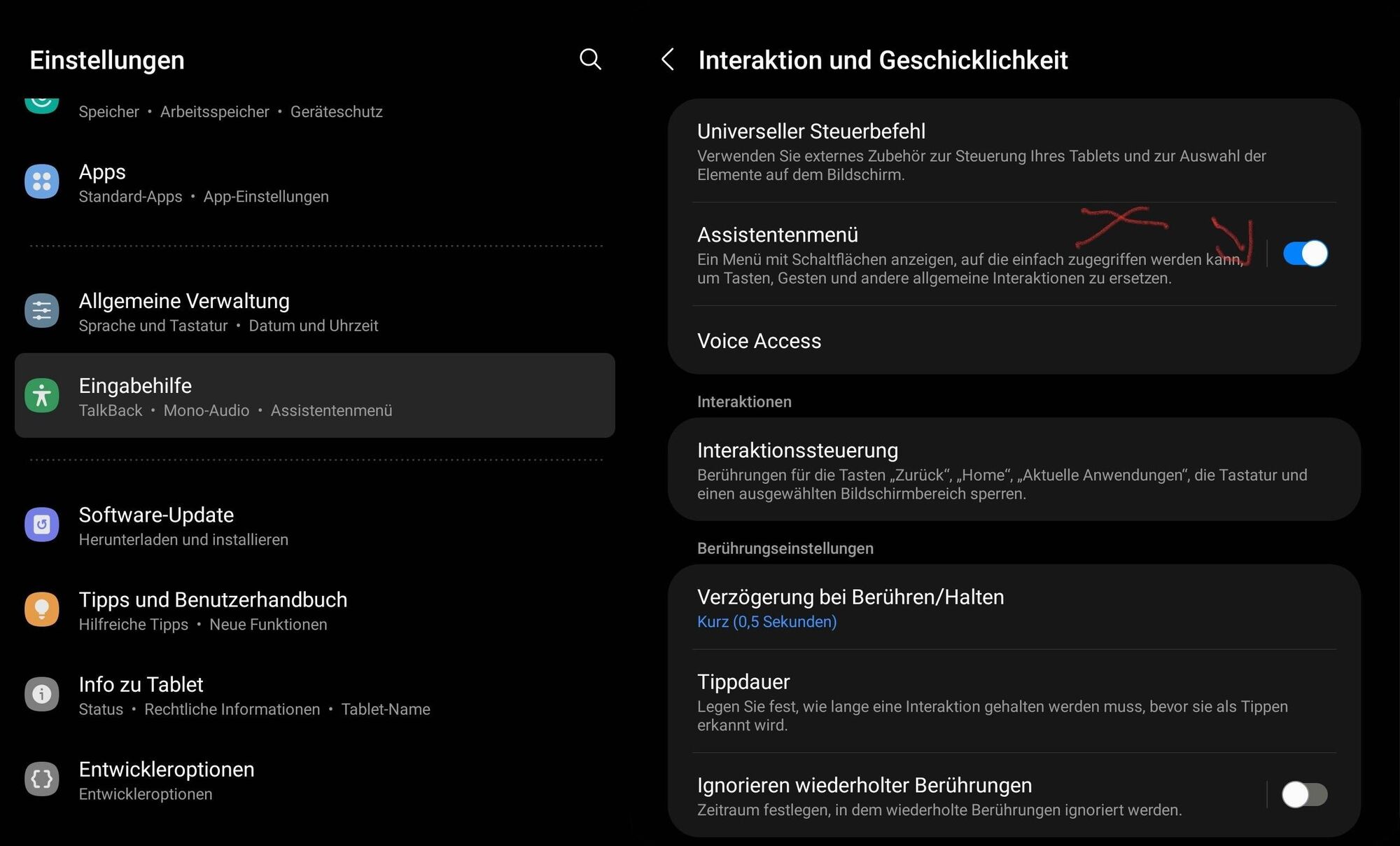Select the Apps grid icon

[x=42, y=182]
